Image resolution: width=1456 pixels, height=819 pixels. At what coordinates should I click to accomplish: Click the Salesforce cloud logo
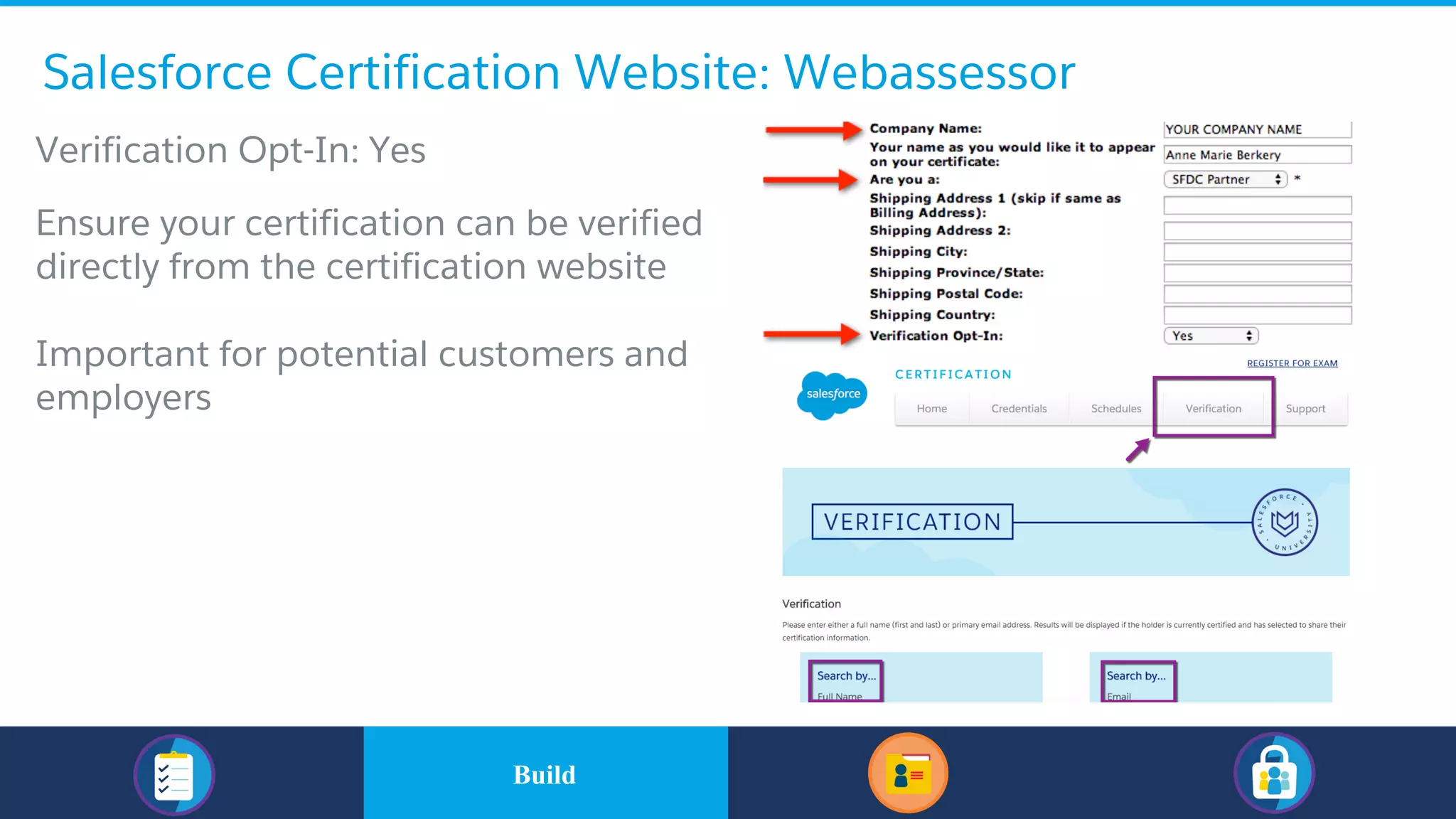click(x=833, y=395)
